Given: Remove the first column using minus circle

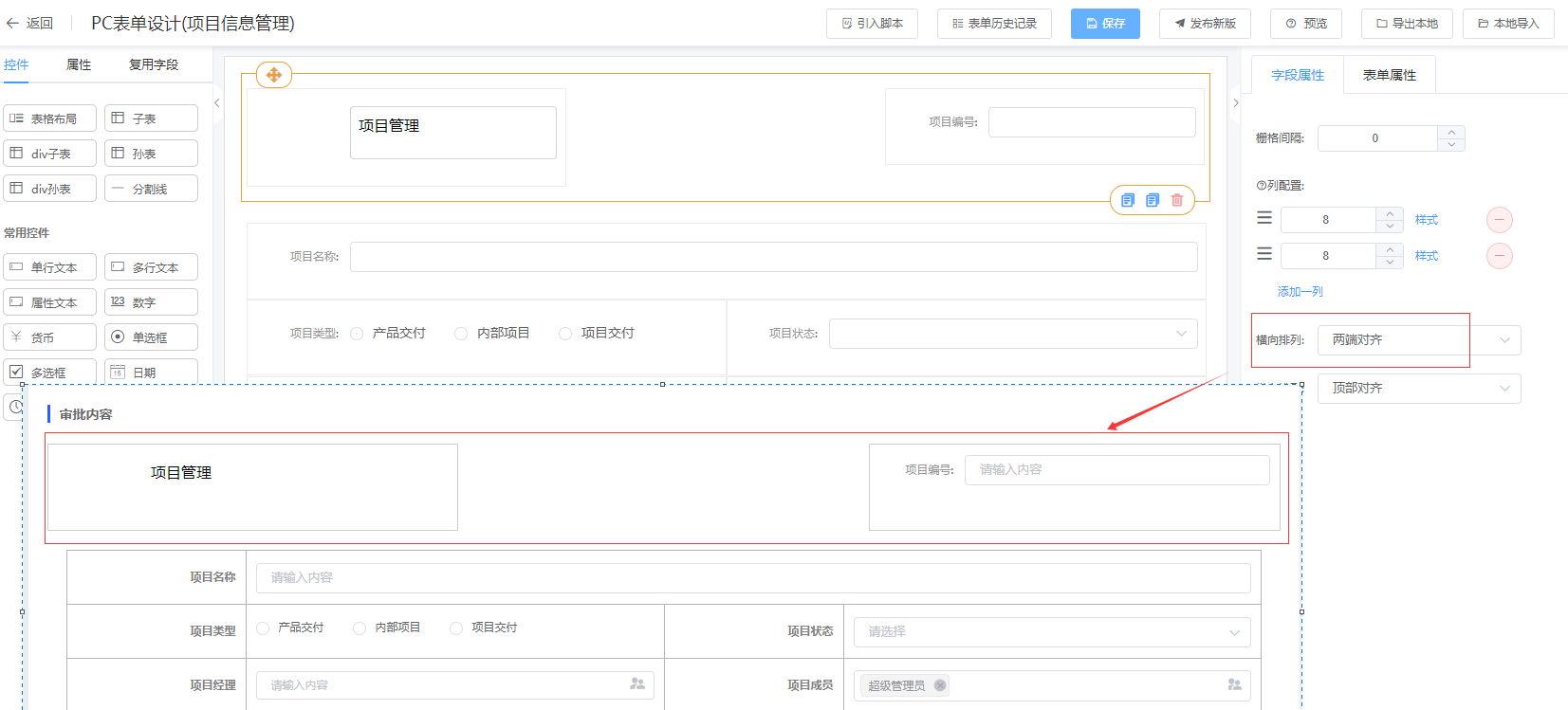Looking at the screenshot, I should 1499,220.
